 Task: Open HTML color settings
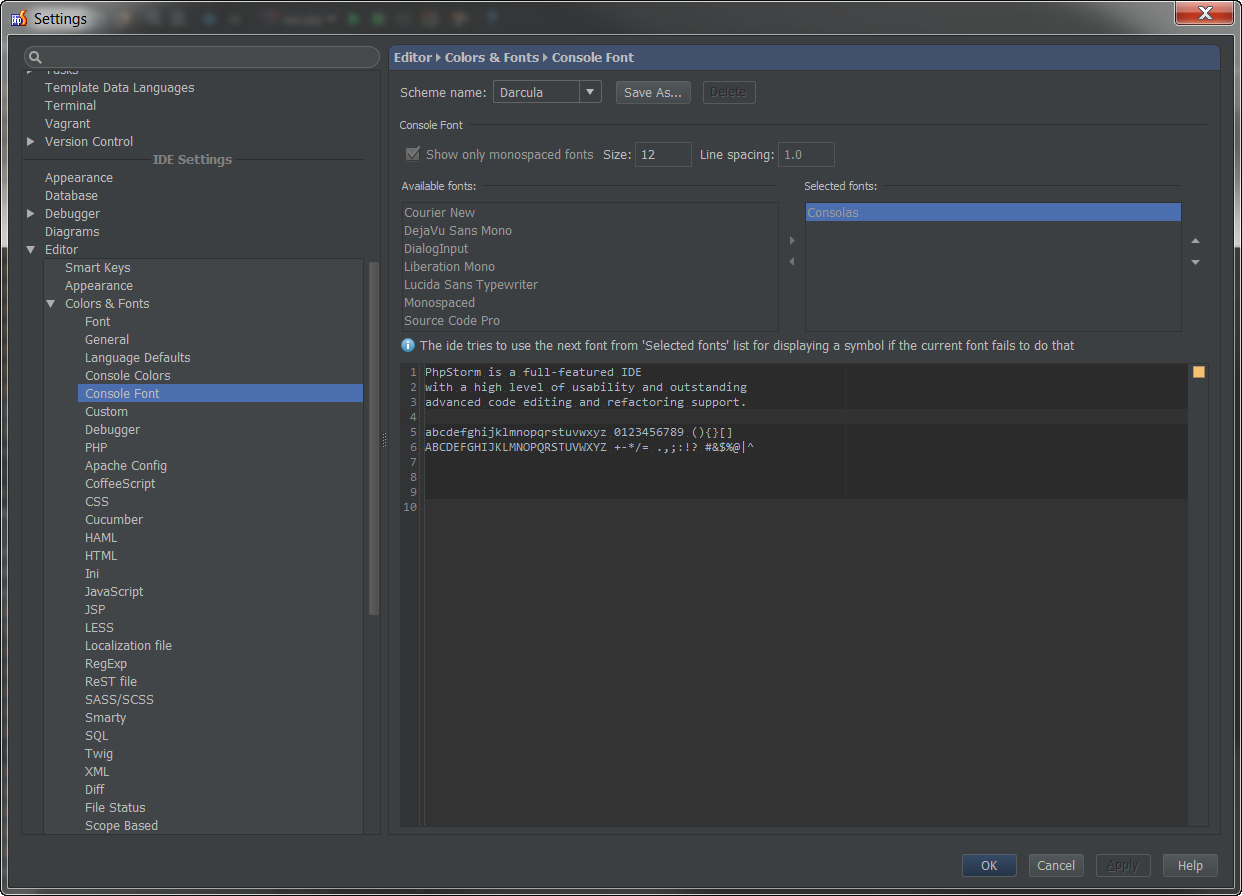[x=101, y=556]
